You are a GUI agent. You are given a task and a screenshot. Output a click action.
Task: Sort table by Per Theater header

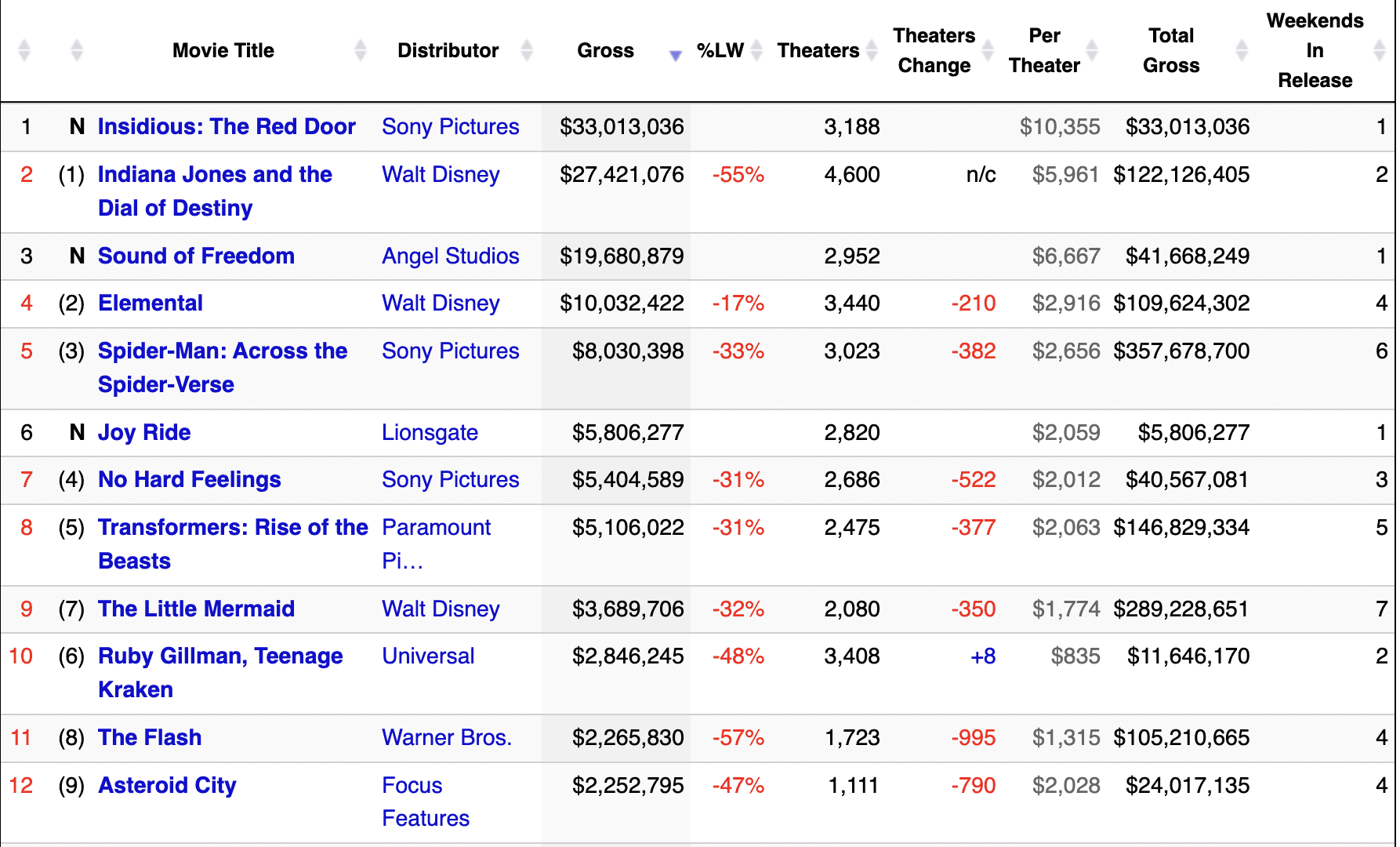(1044, 50)
